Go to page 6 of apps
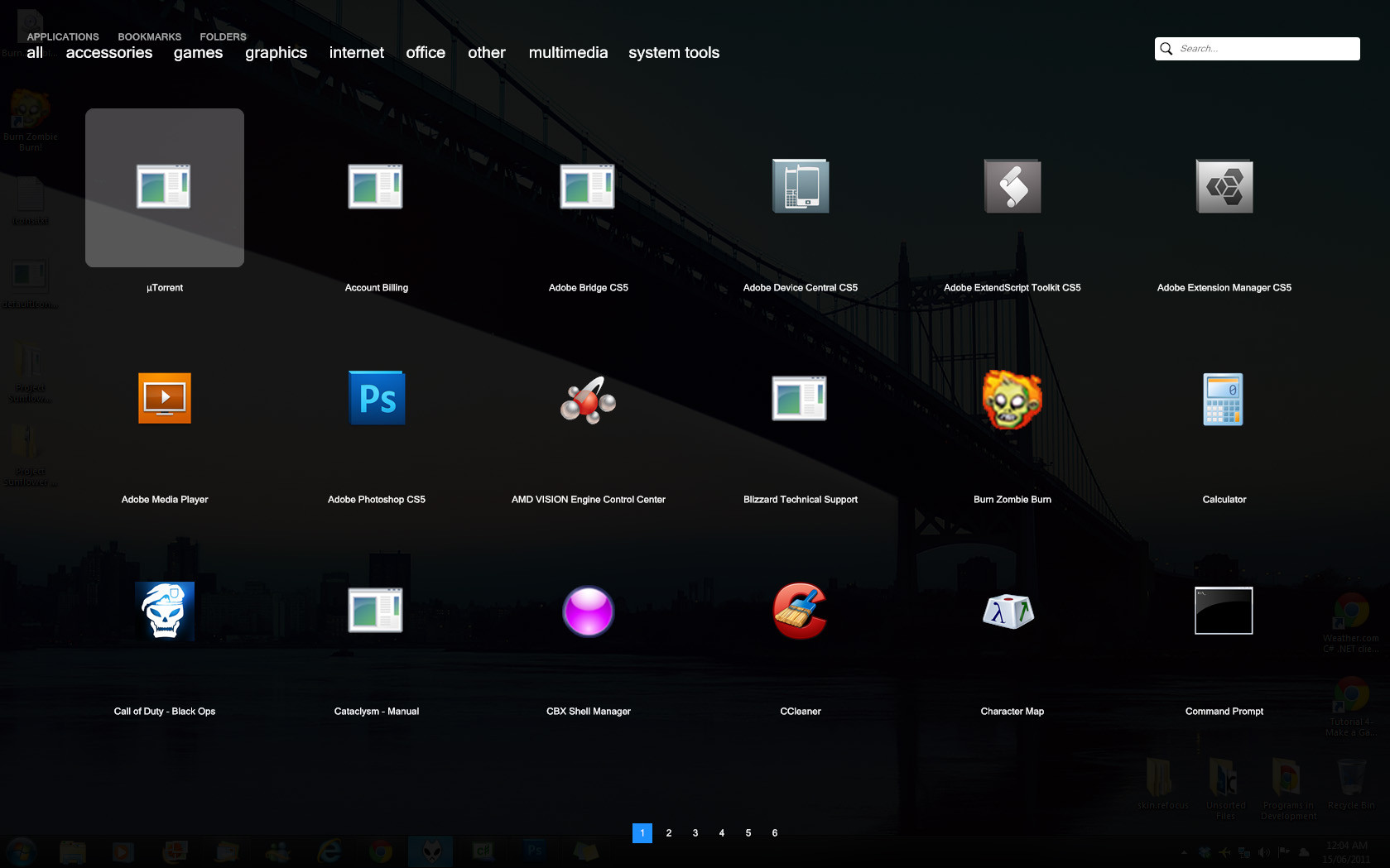 tap(775, 833)
